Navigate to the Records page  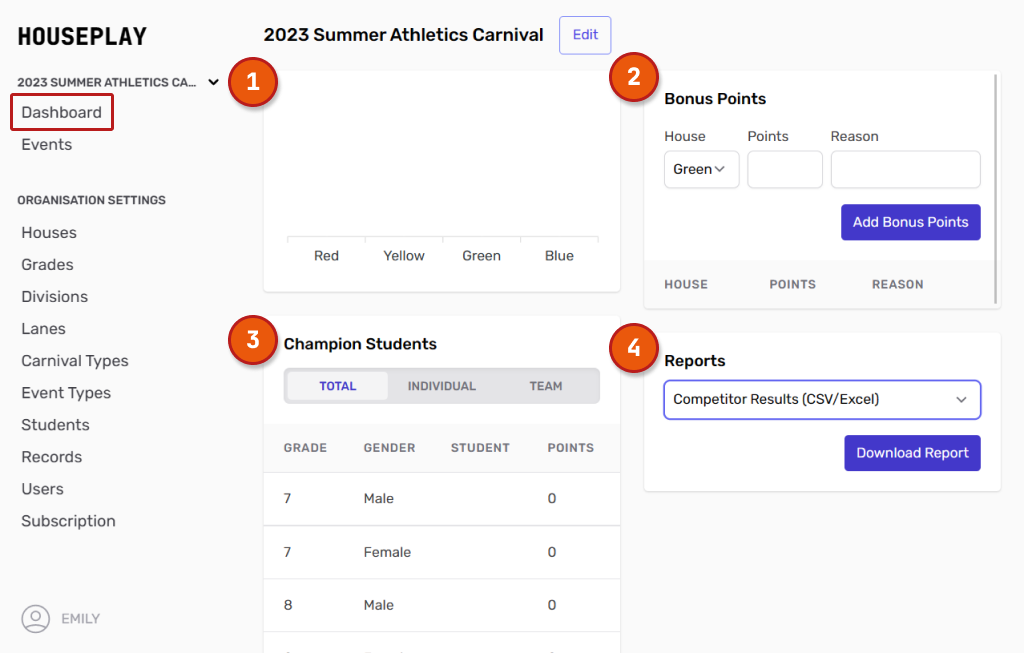52,457
